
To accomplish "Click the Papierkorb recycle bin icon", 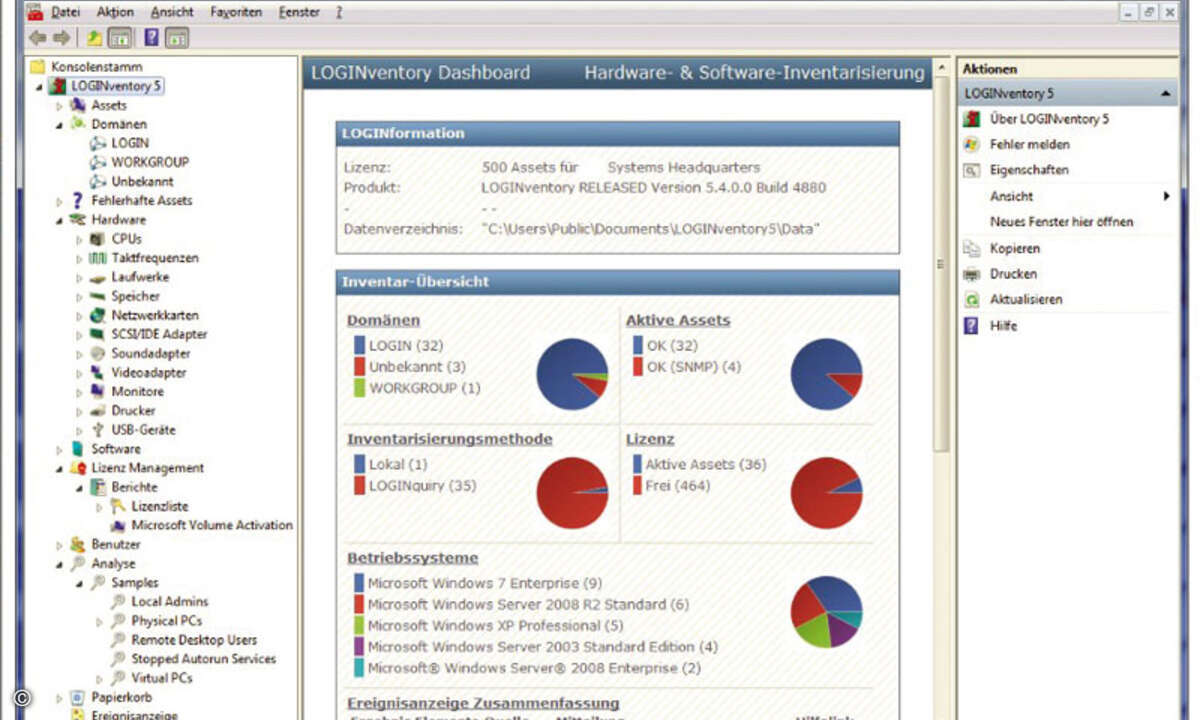I will (x=78, y=697).
